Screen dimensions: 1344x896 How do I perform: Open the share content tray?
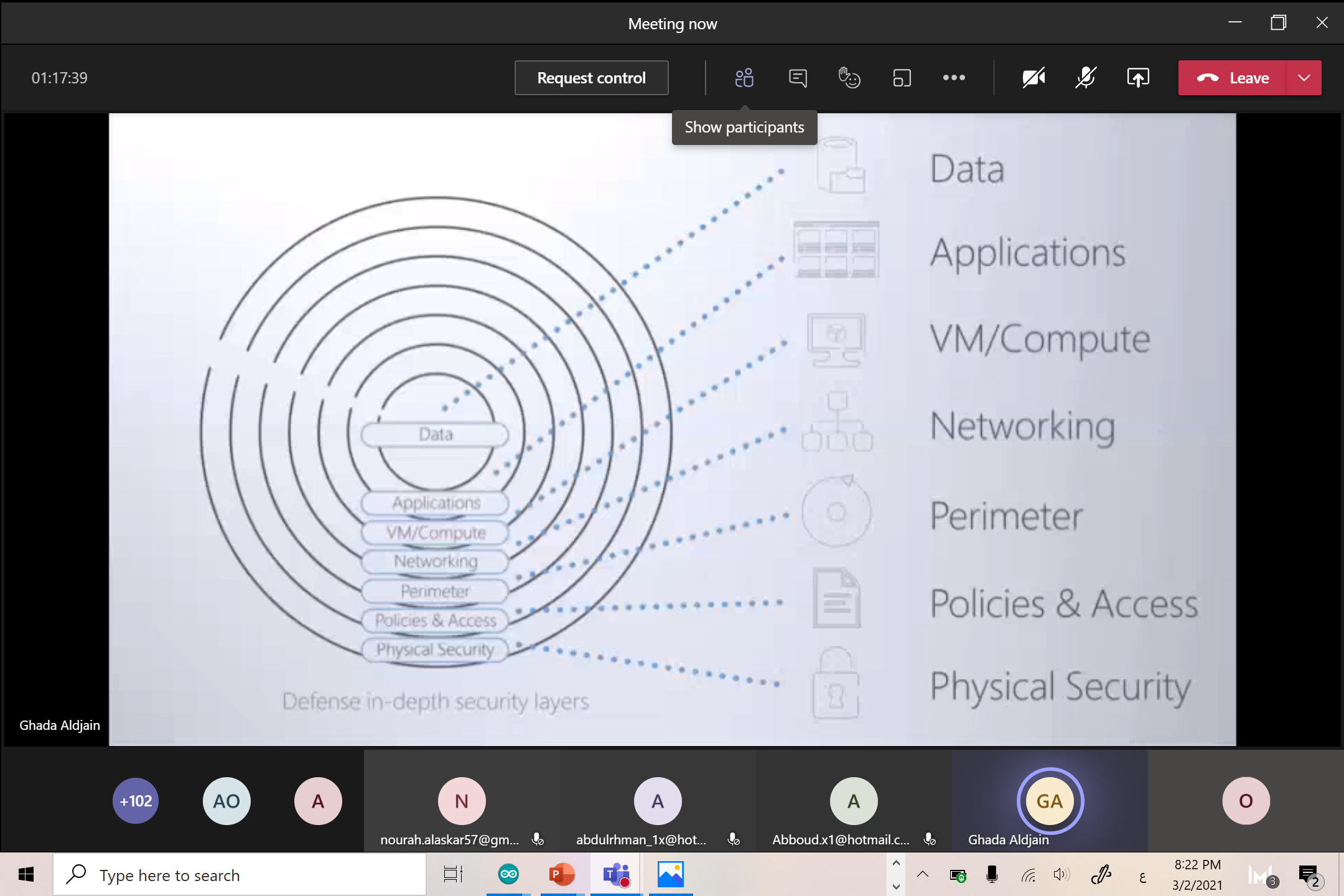tap(1137, 78)
